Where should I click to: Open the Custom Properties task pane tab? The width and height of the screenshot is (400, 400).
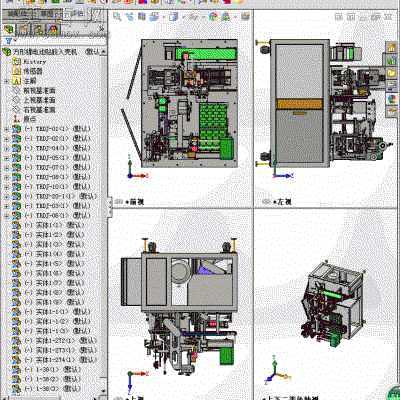(391, 111)
